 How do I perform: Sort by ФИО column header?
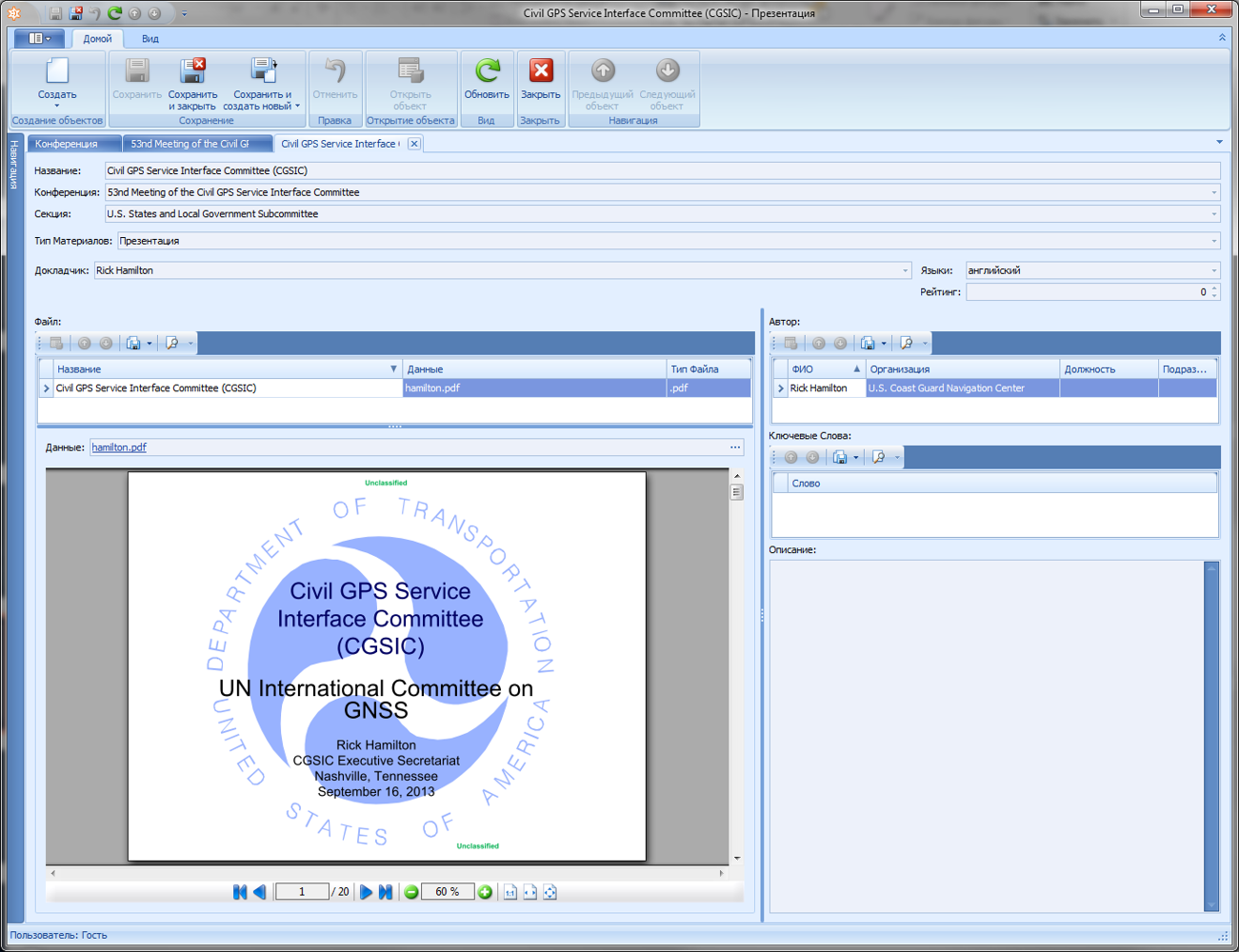(x=827, y=369)
